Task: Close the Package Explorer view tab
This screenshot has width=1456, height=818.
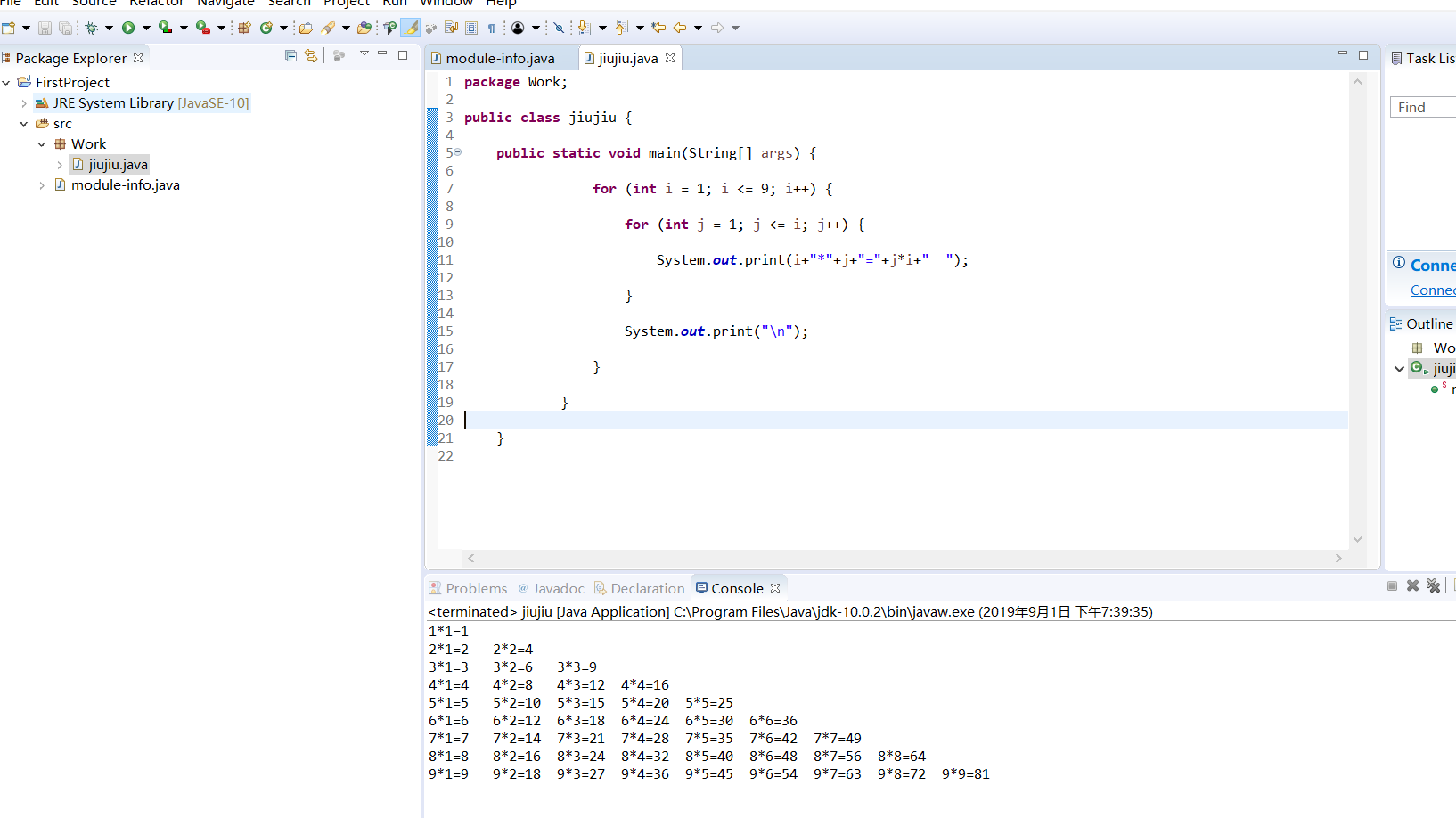Action: click(138, 58)
